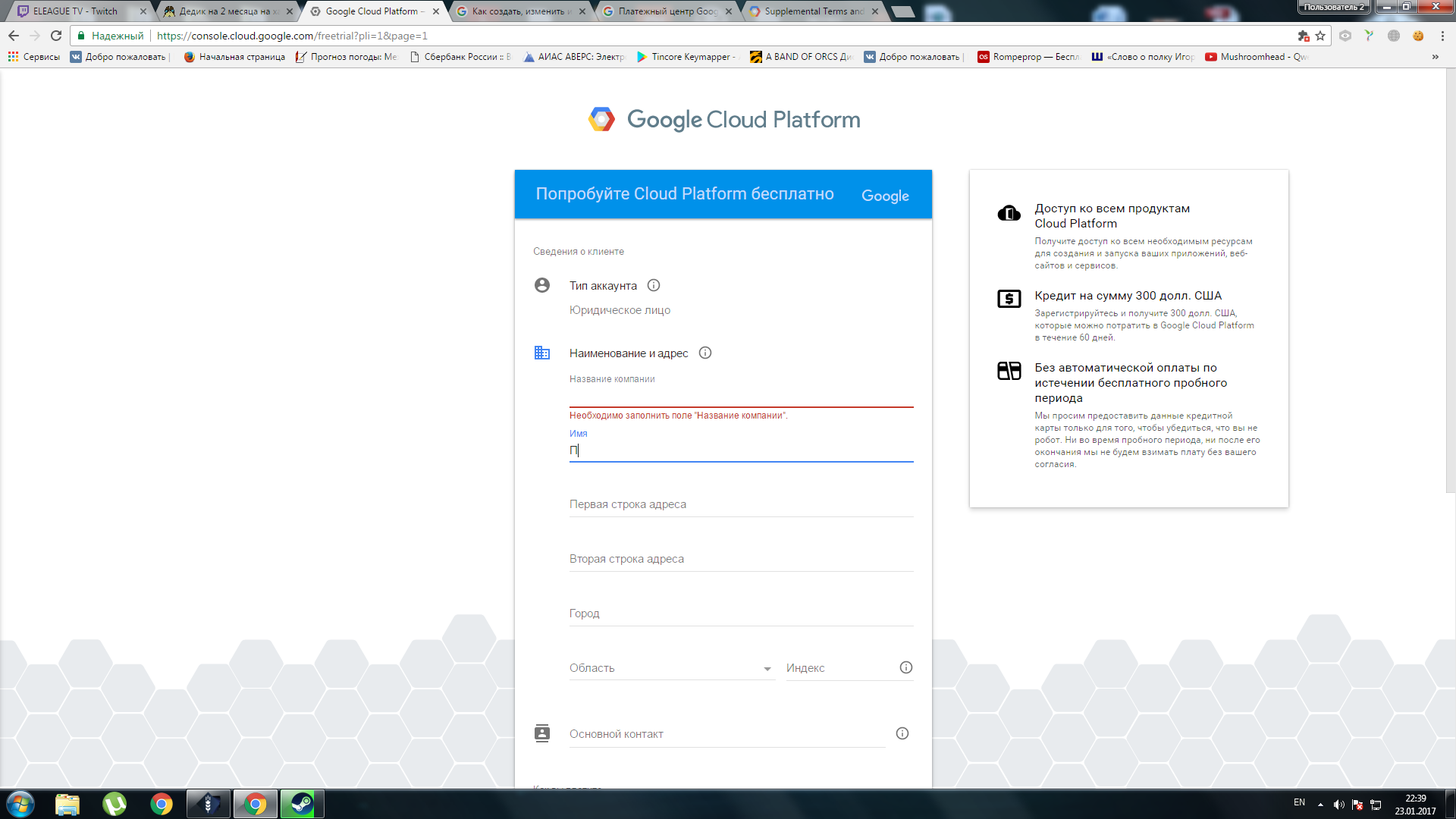Click the info icon beside Основной контакт
This screenshot has width=1456, height=819.
click(902, 734)
